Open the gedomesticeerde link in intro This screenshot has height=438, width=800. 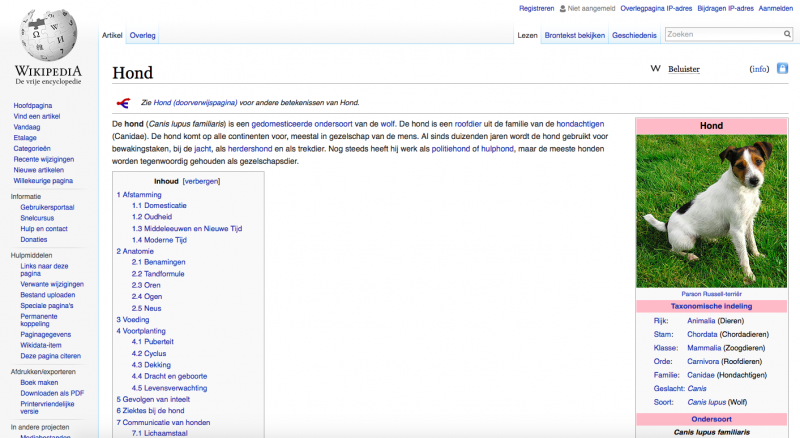click(x=282, y=124)
